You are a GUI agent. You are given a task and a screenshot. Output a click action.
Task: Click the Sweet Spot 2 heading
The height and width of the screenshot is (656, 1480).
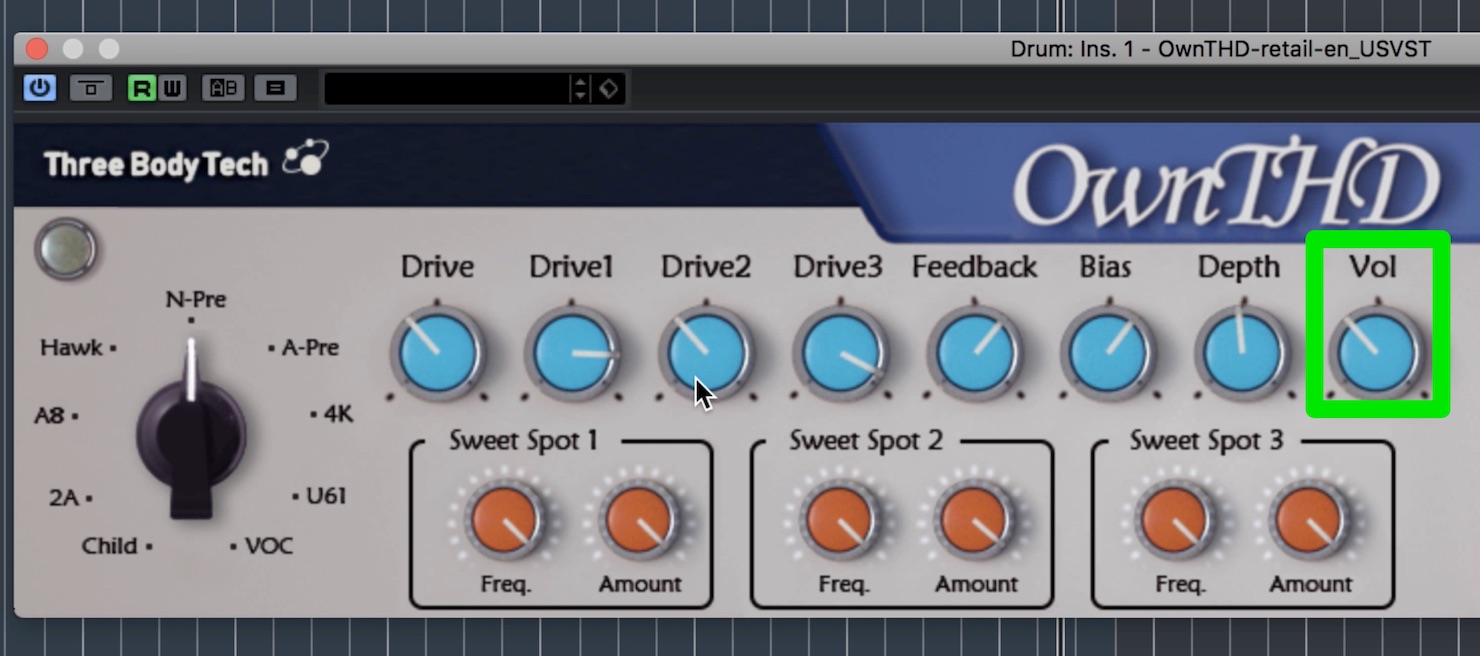(x=866, y=441)
